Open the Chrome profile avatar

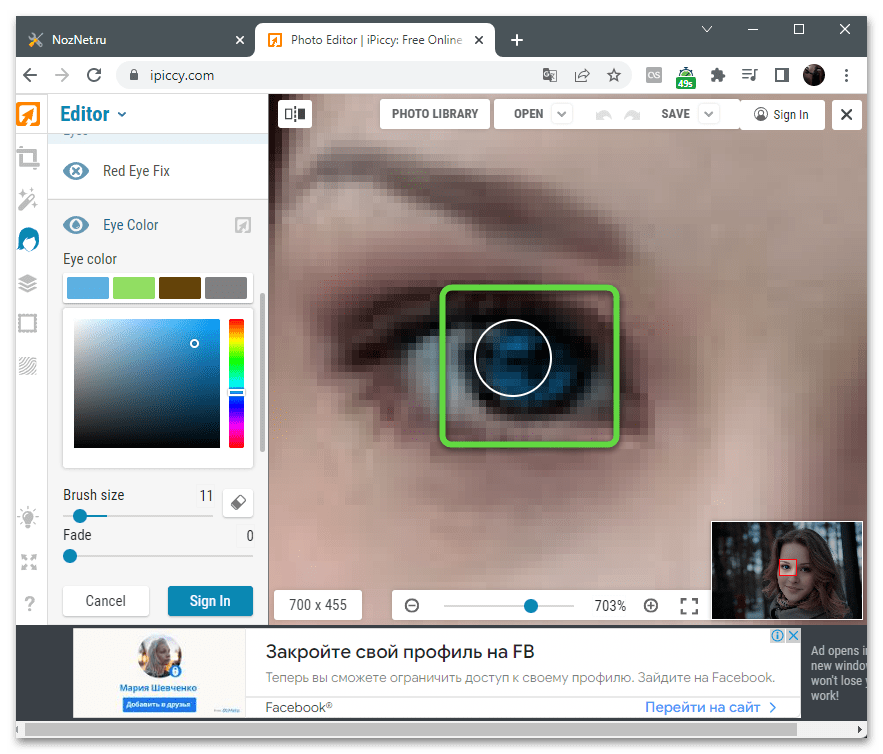click(x=814, y=75)
